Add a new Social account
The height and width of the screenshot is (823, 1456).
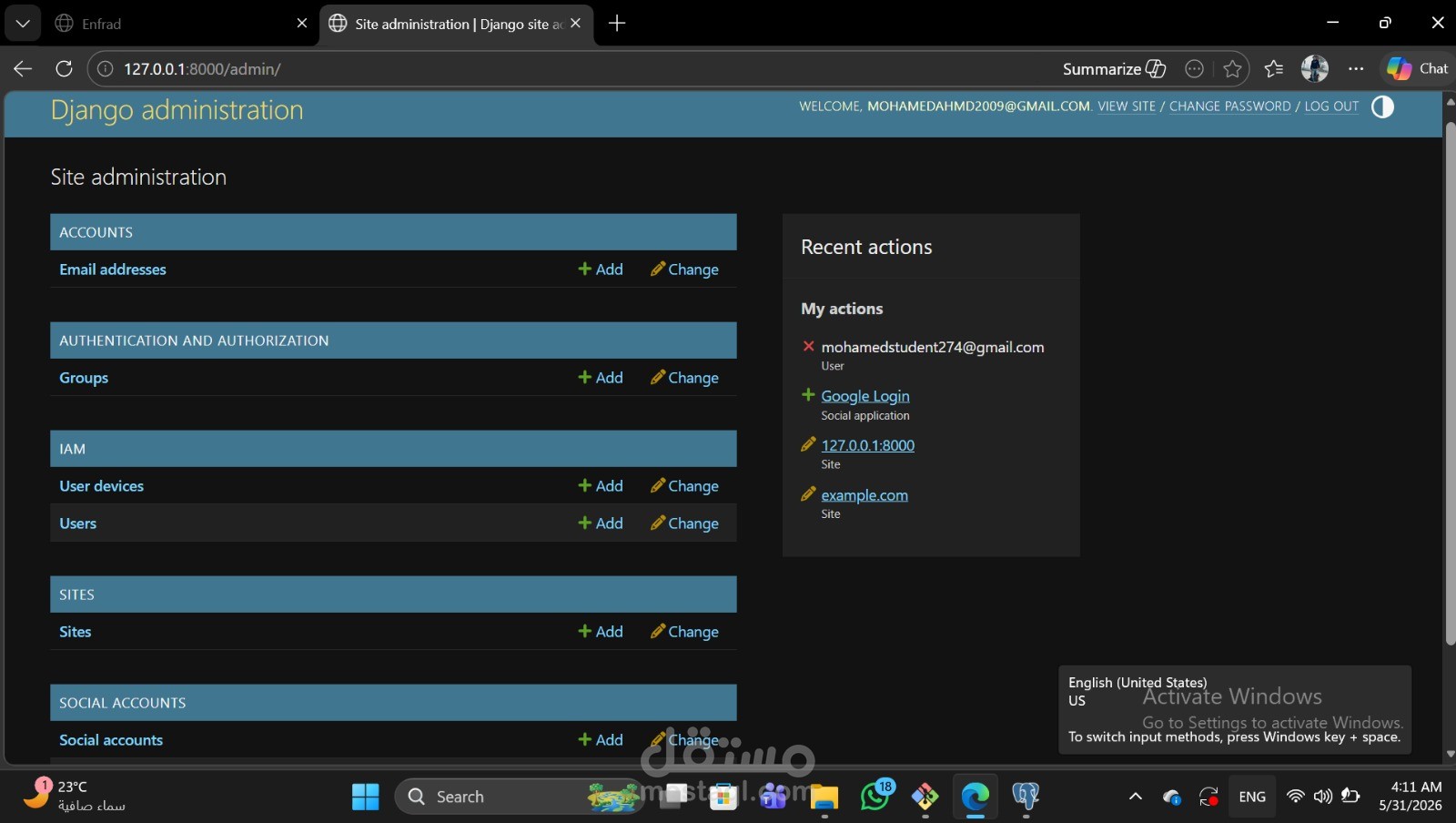[x=601, y=740]
